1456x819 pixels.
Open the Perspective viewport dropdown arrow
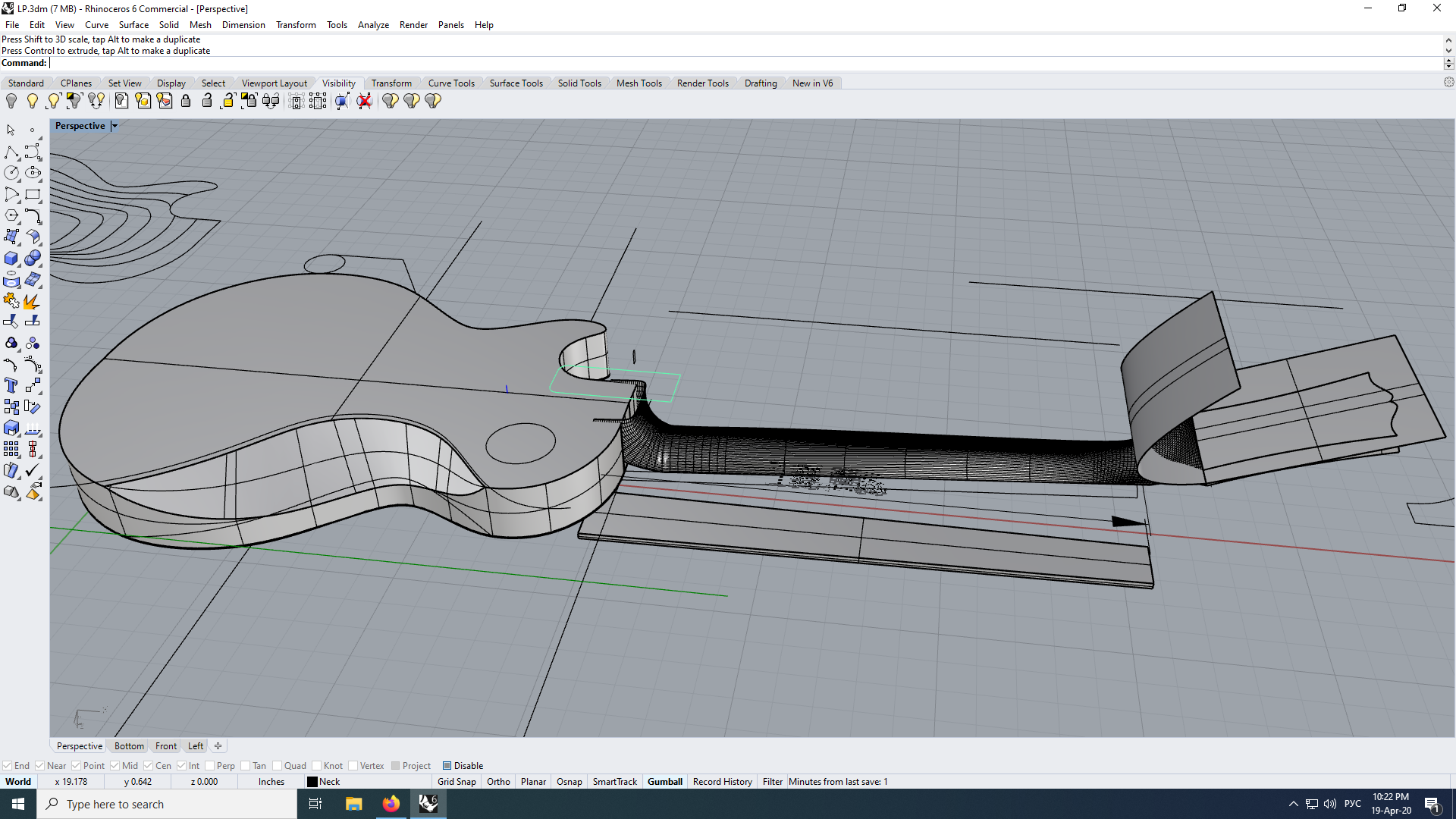[115, 127]
